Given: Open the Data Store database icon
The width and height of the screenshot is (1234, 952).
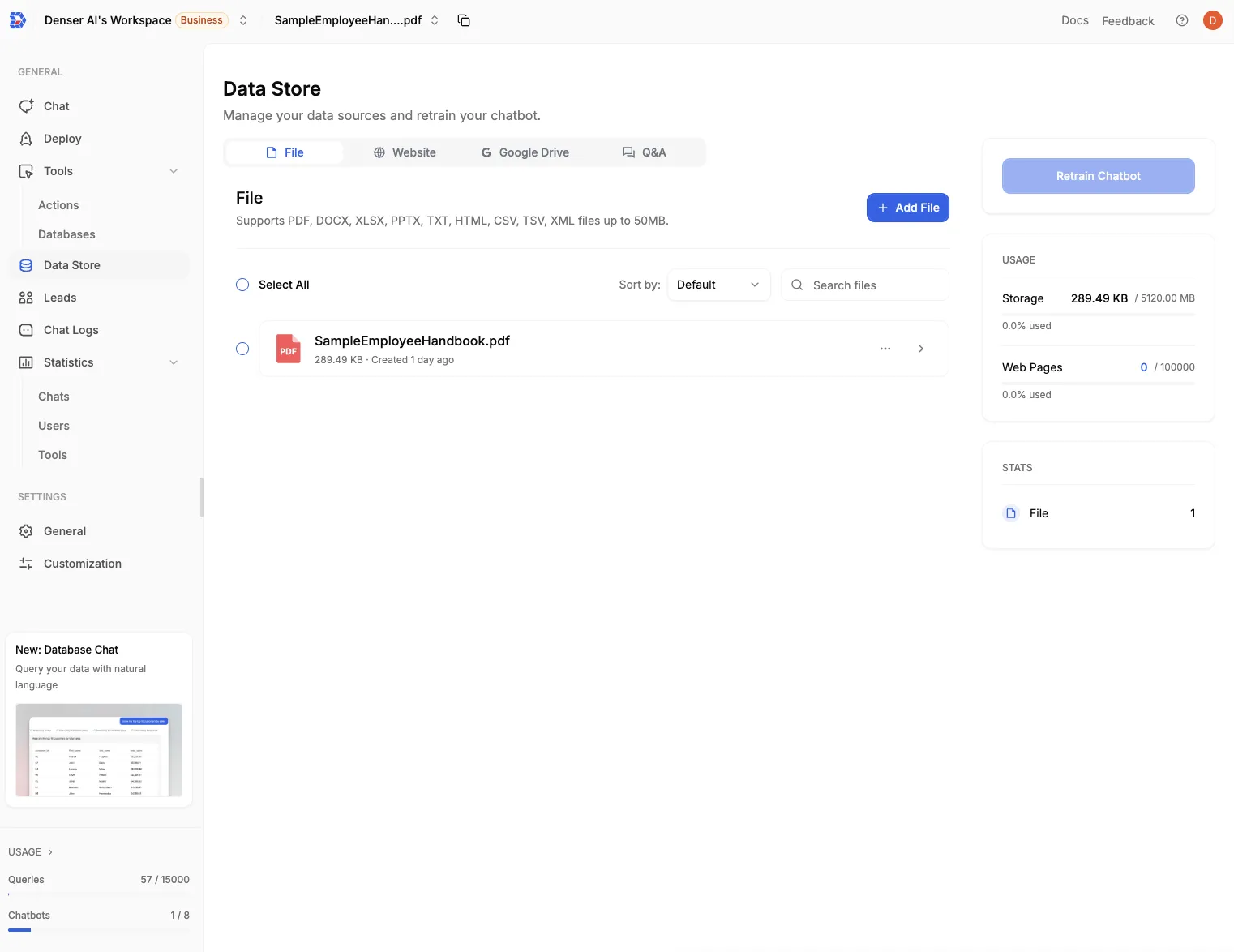Looking at the screenshot, I should [25, 265].
